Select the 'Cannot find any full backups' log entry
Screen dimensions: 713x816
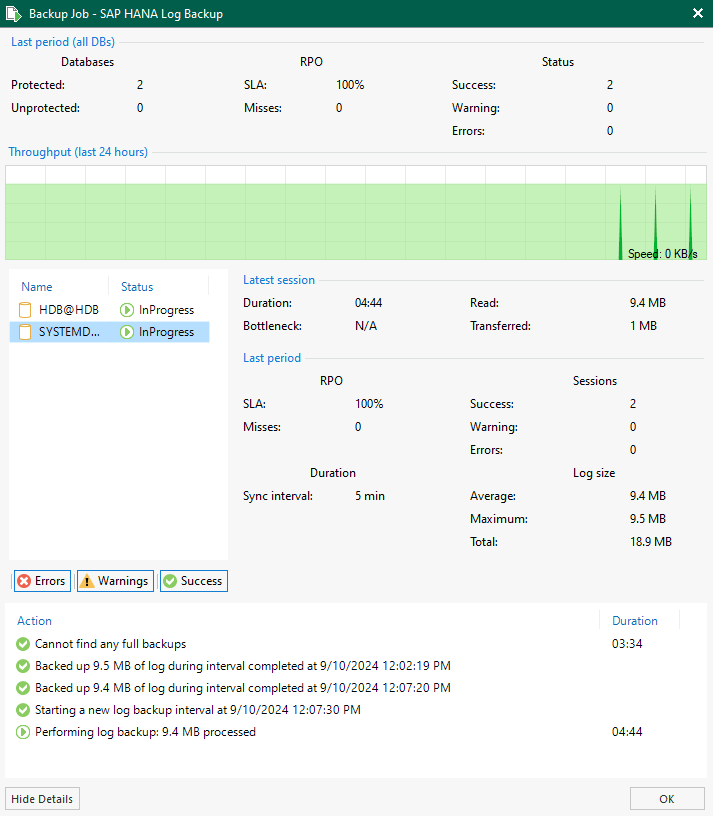point(110,644)
